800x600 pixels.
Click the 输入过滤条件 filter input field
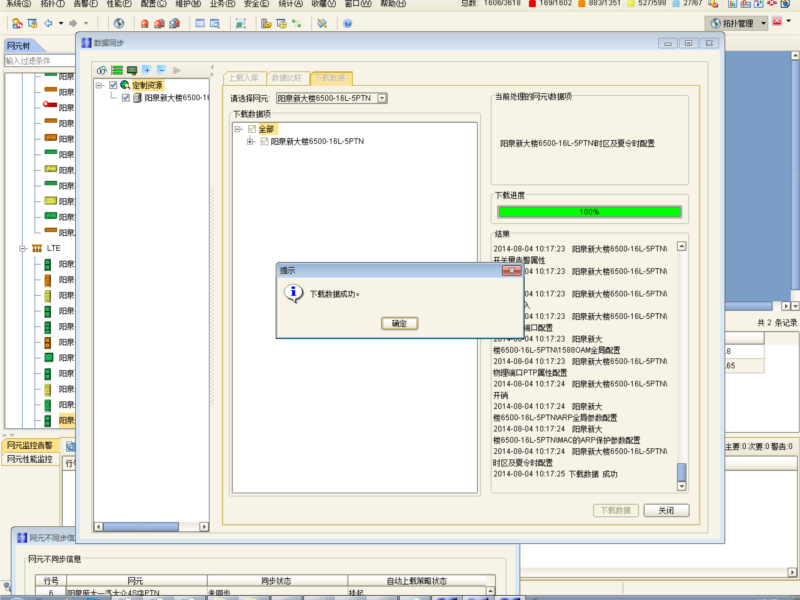tap(36, 61)
